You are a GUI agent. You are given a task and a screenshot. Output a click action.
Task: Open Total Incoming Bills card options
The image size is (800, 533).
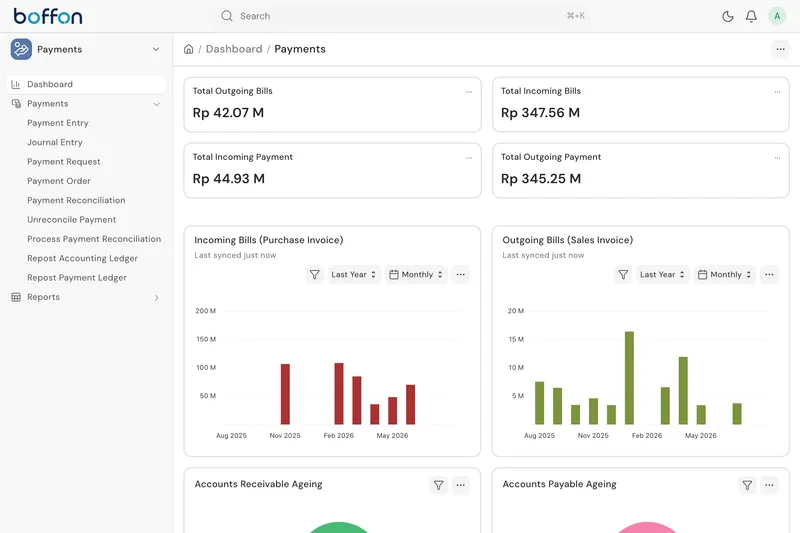pos(777,92)
